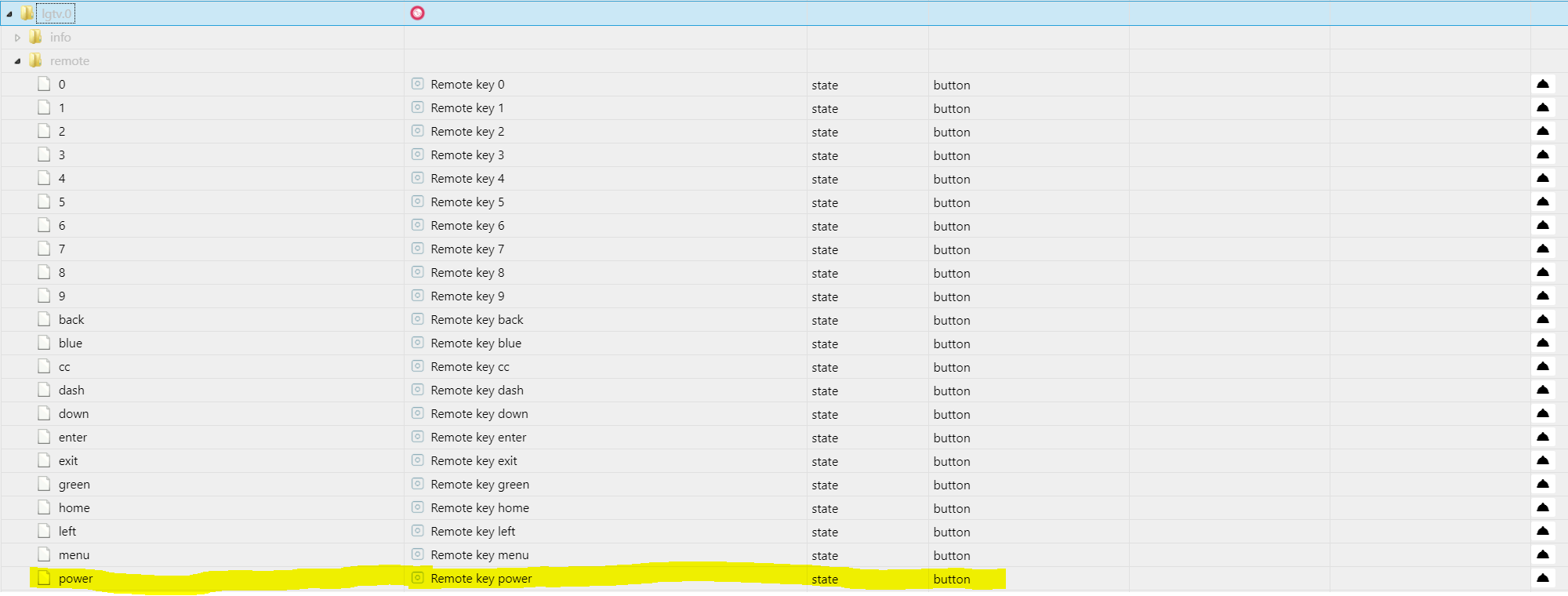Click the state icon beside Remote key 6

418,225
